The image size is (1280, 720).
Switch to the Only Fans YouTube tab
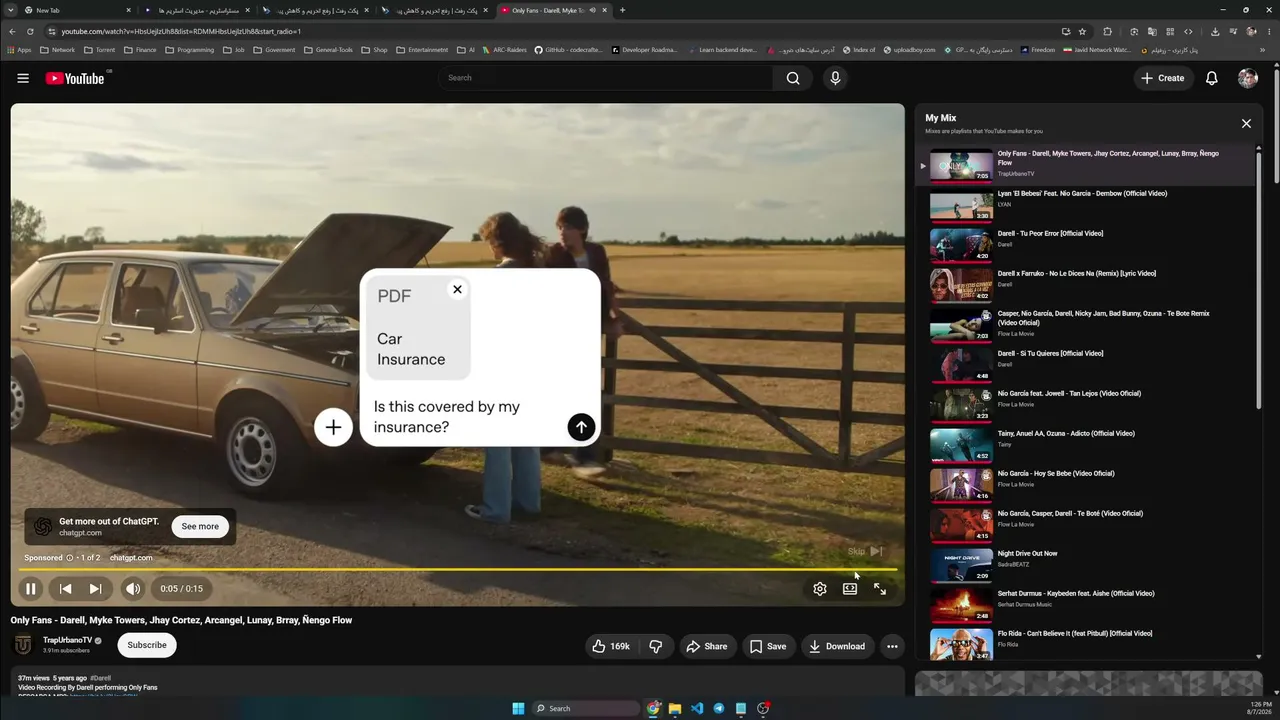(x=553, y=10)
